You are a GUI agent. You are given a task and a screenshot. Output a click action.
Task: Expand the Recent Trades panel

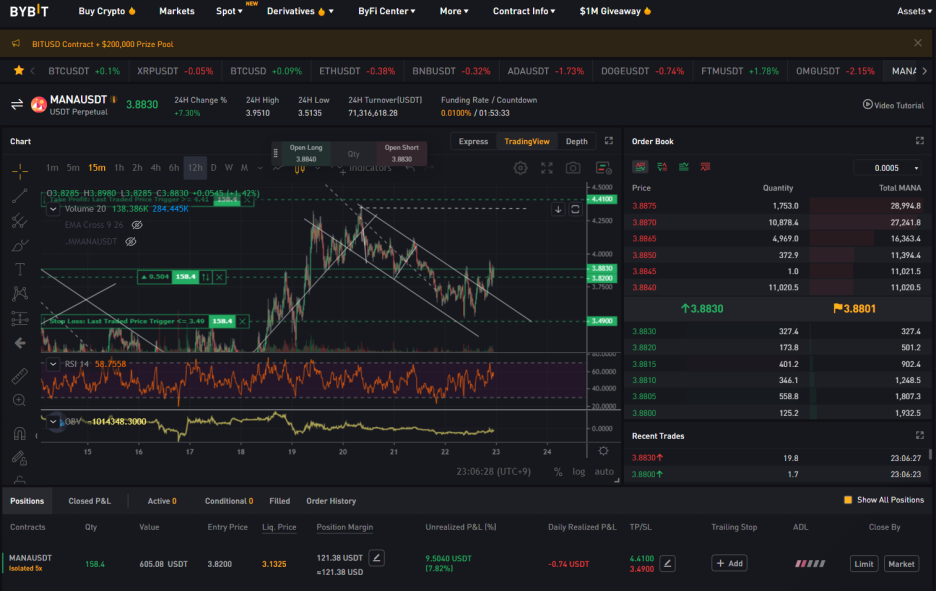(919, 435)
